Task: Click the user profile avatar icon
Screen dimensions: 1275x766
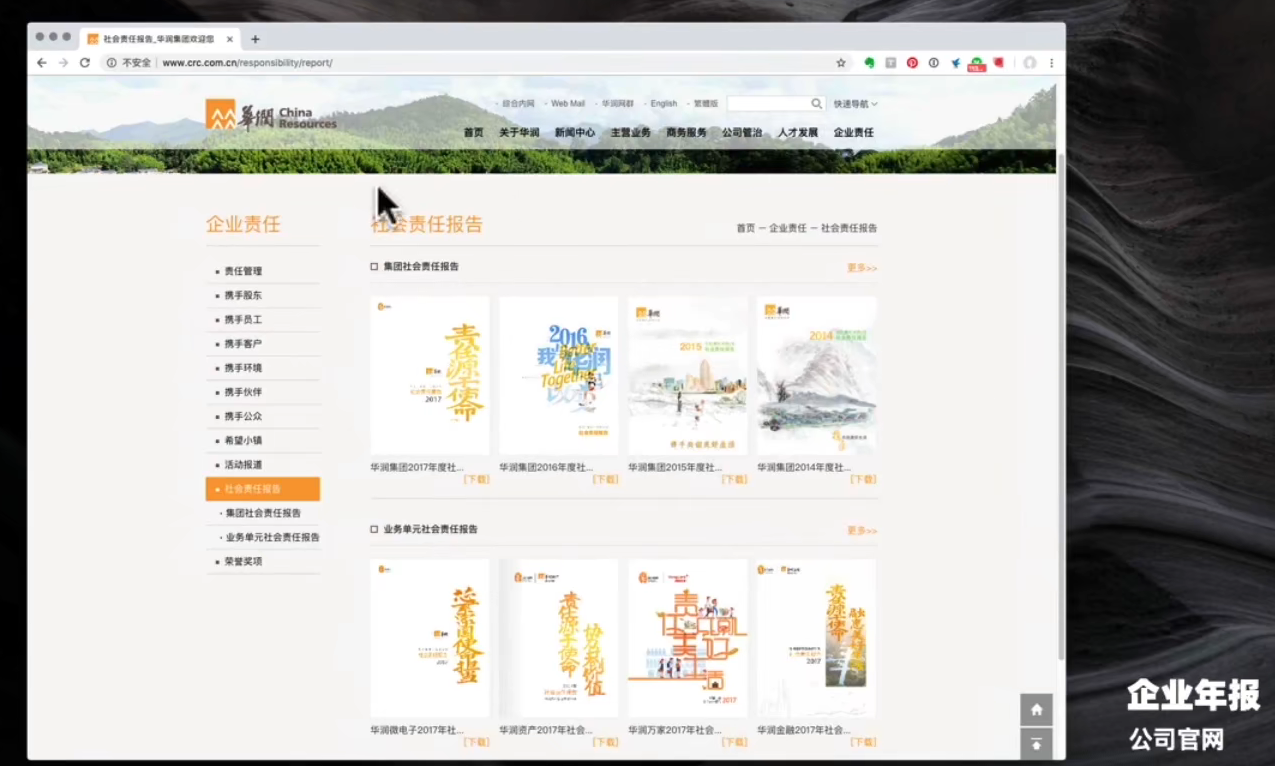Action: click(x=1030, y=63)
